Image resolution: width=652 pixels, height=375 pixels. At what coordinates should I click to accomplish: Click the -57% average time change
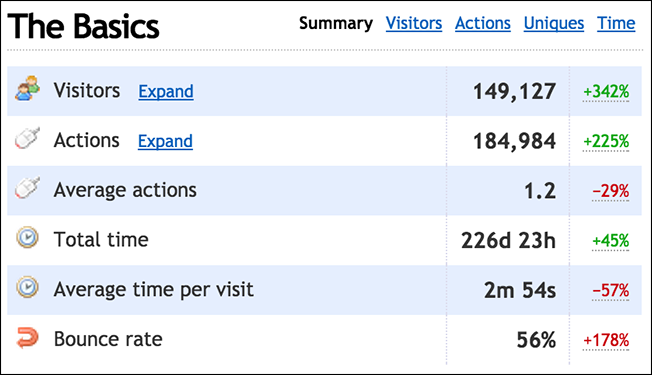click(x=610, y=291)
